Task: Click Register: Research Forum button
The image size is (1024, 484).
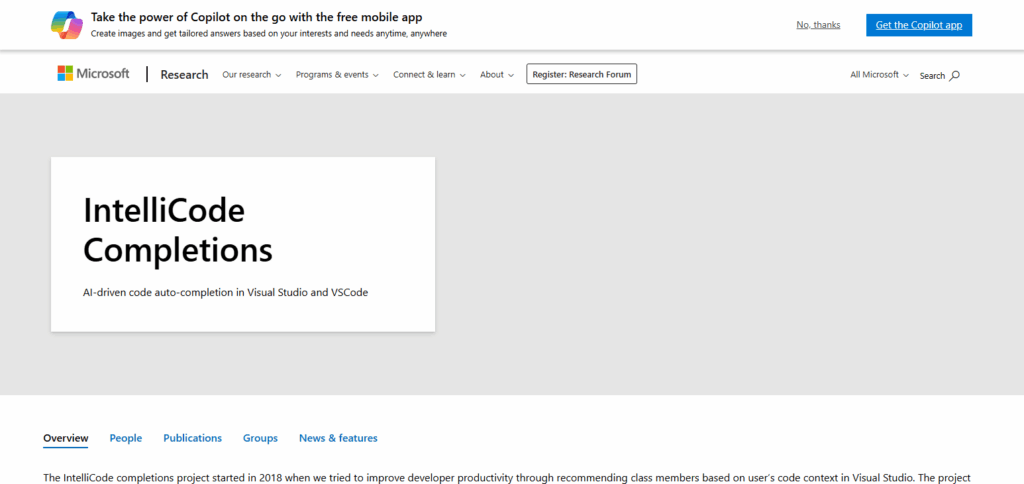Action: click(581, 74)
